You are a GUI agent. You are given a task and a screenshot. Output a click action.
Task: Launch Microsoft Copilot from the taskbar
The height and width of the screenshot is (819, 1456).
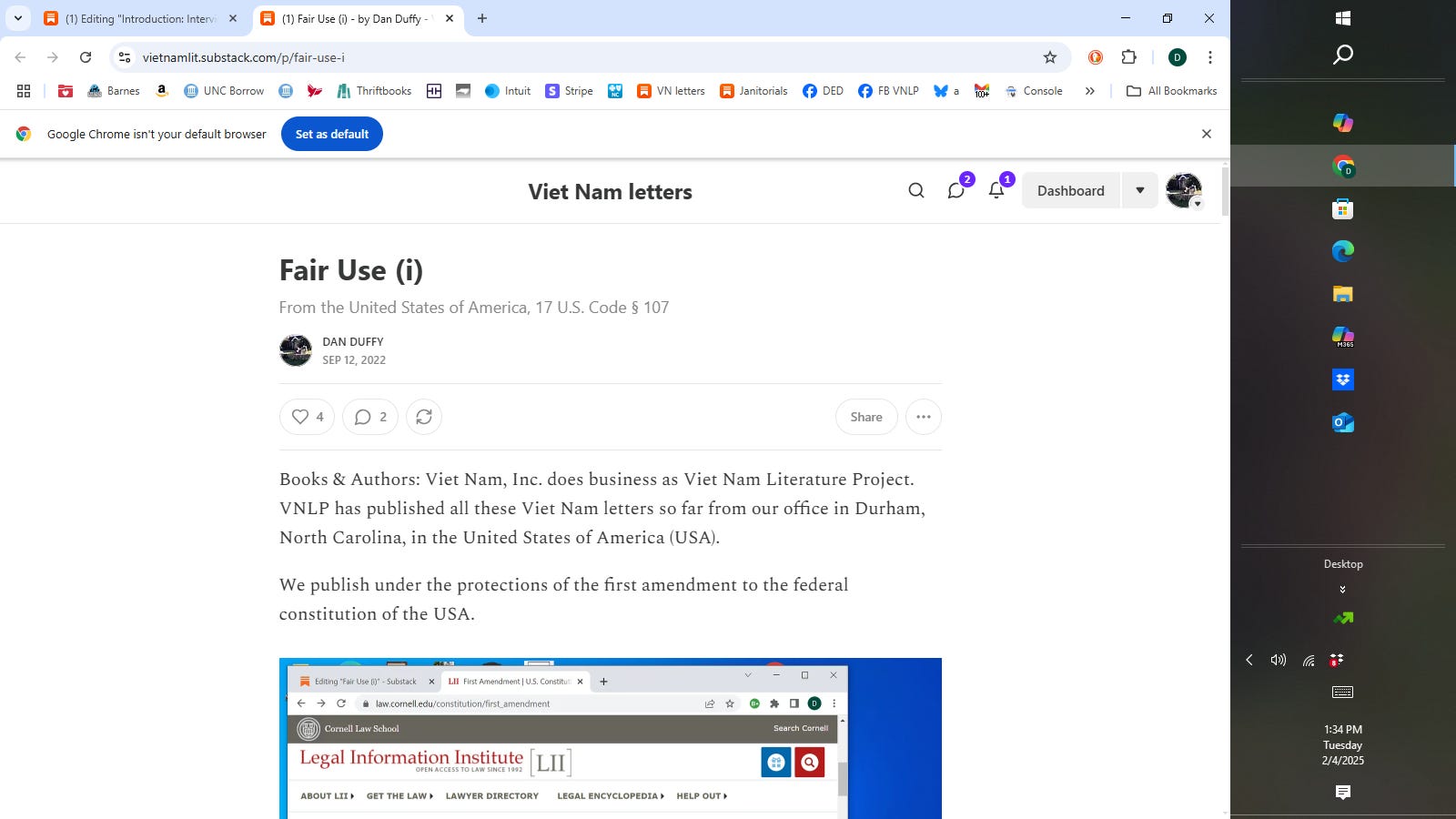click(x=1343, y=122)
